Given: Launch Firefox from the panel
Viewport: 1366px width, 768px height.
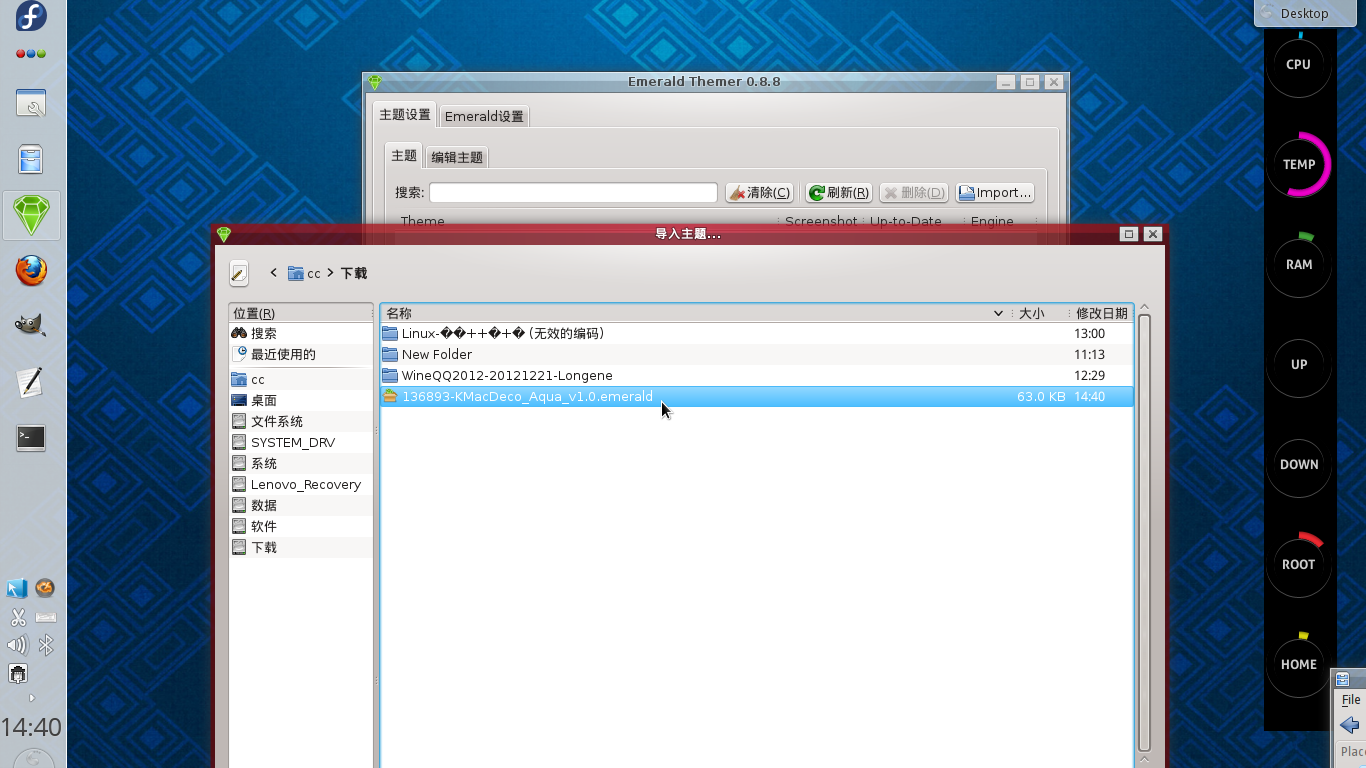Looking at the screenshot, I should 31,270.
